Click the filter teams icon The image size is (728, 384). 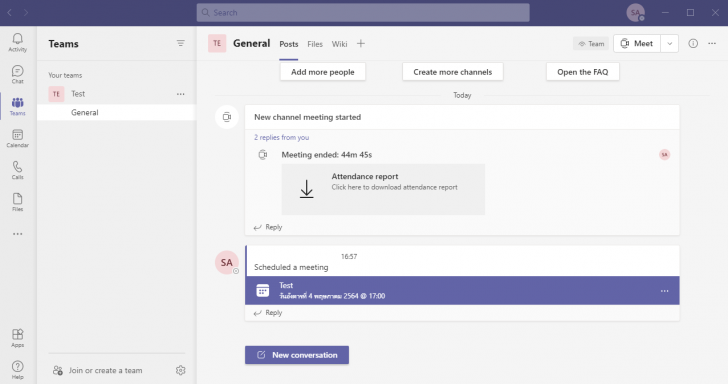[181, 43]
